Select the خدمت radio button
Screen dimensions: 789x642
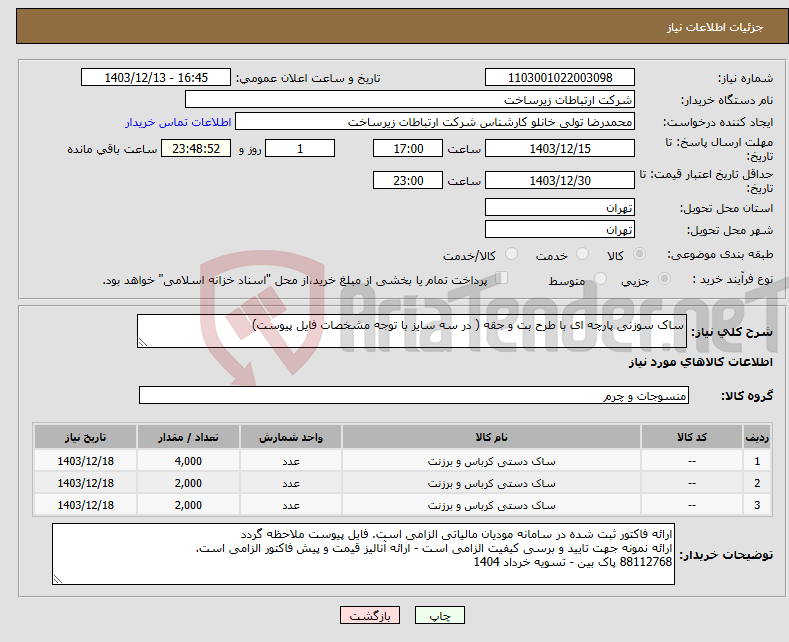pyautogui.click(x=582, y=254)
